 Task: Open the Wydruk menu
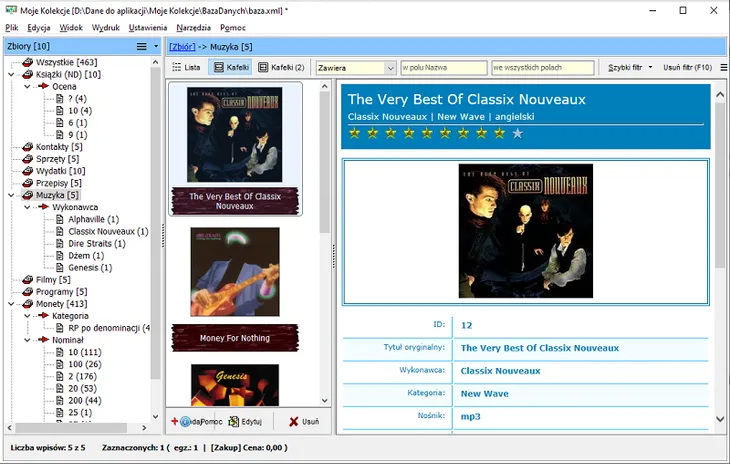coord(106,27)
